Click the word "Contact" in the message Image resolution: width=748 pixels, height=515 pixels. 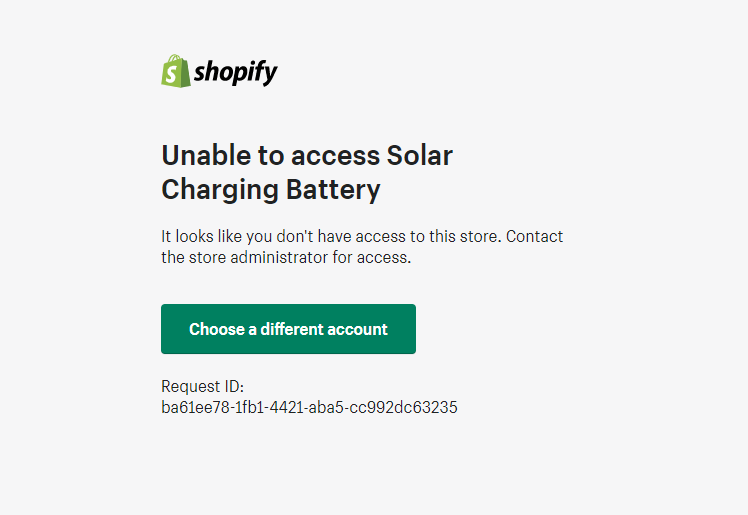pos(534,236)
